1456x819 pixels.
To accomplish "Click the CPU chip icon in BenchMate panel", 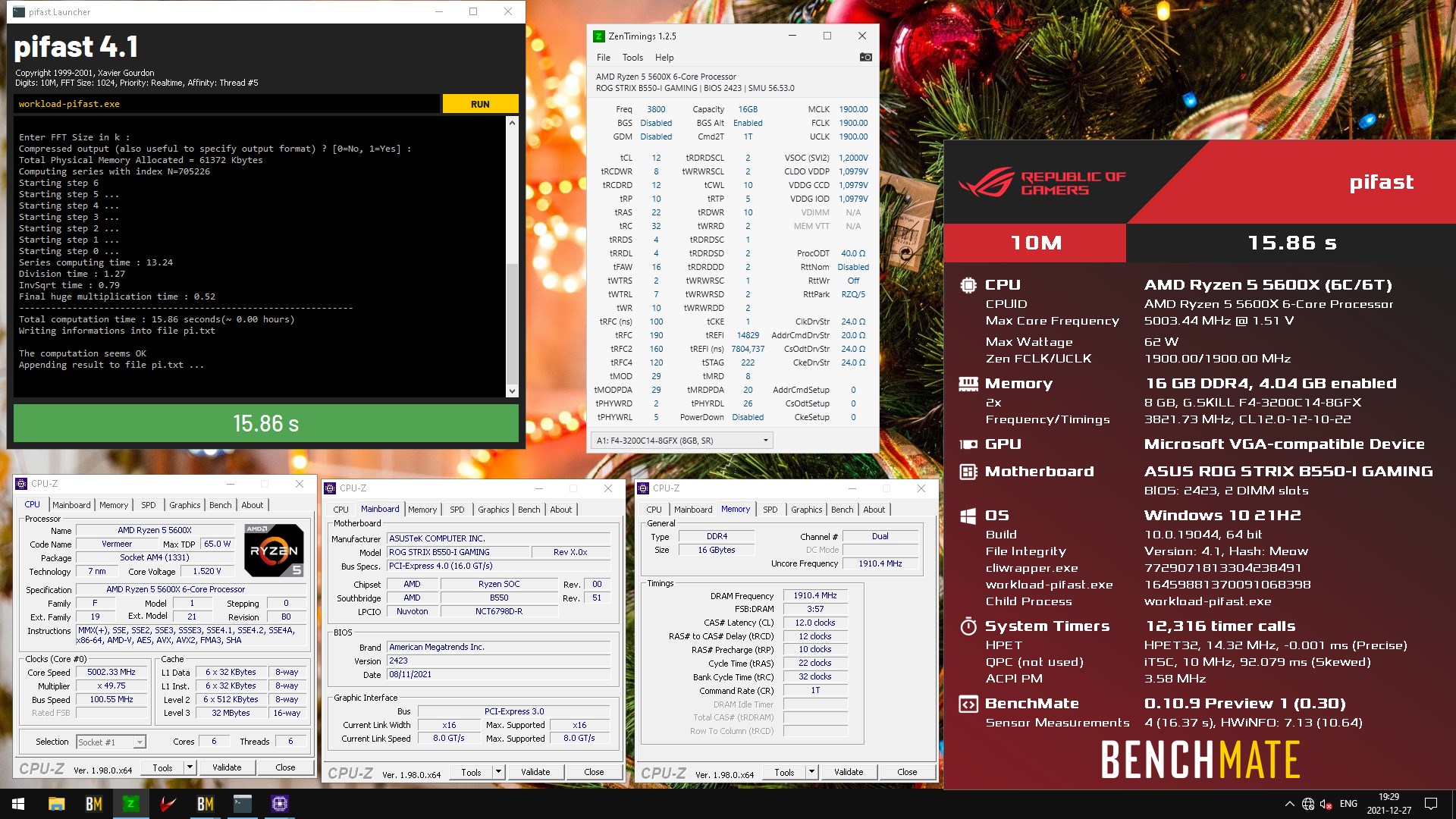I will 968,285.
